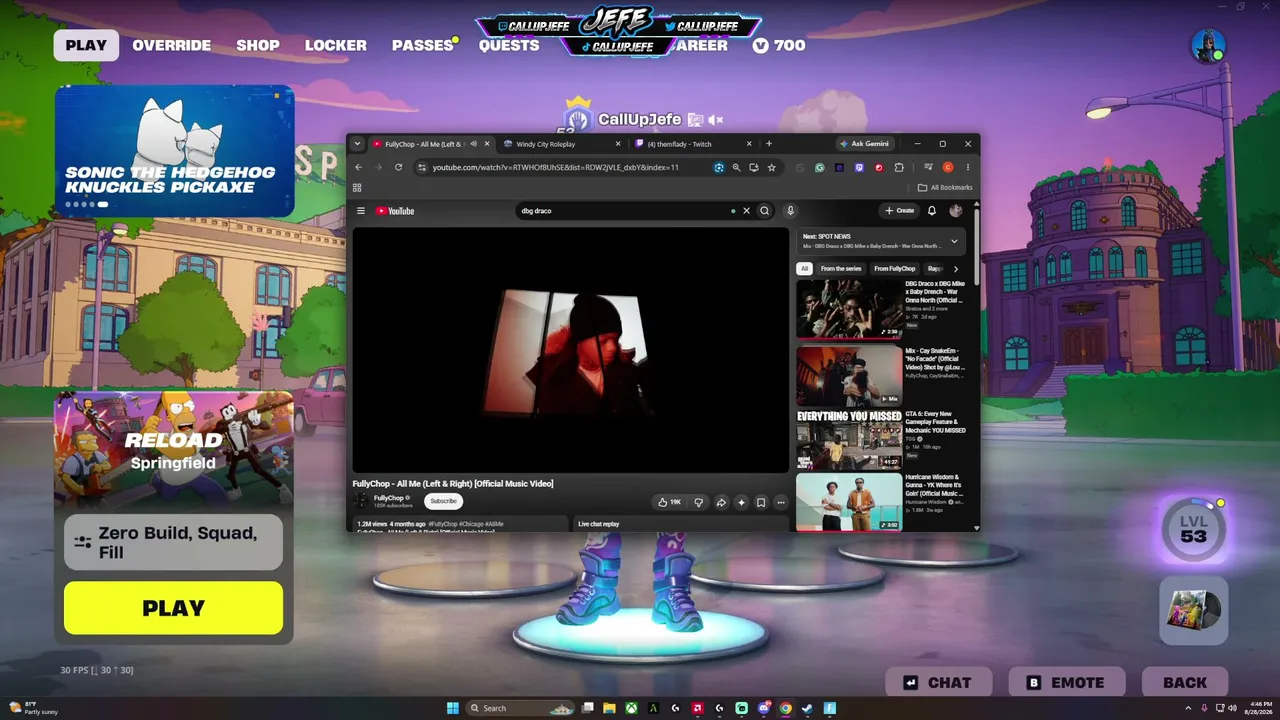Select the 'All' filter chip
Screen dimensions: 1280x720
click(x=804, y=269)
